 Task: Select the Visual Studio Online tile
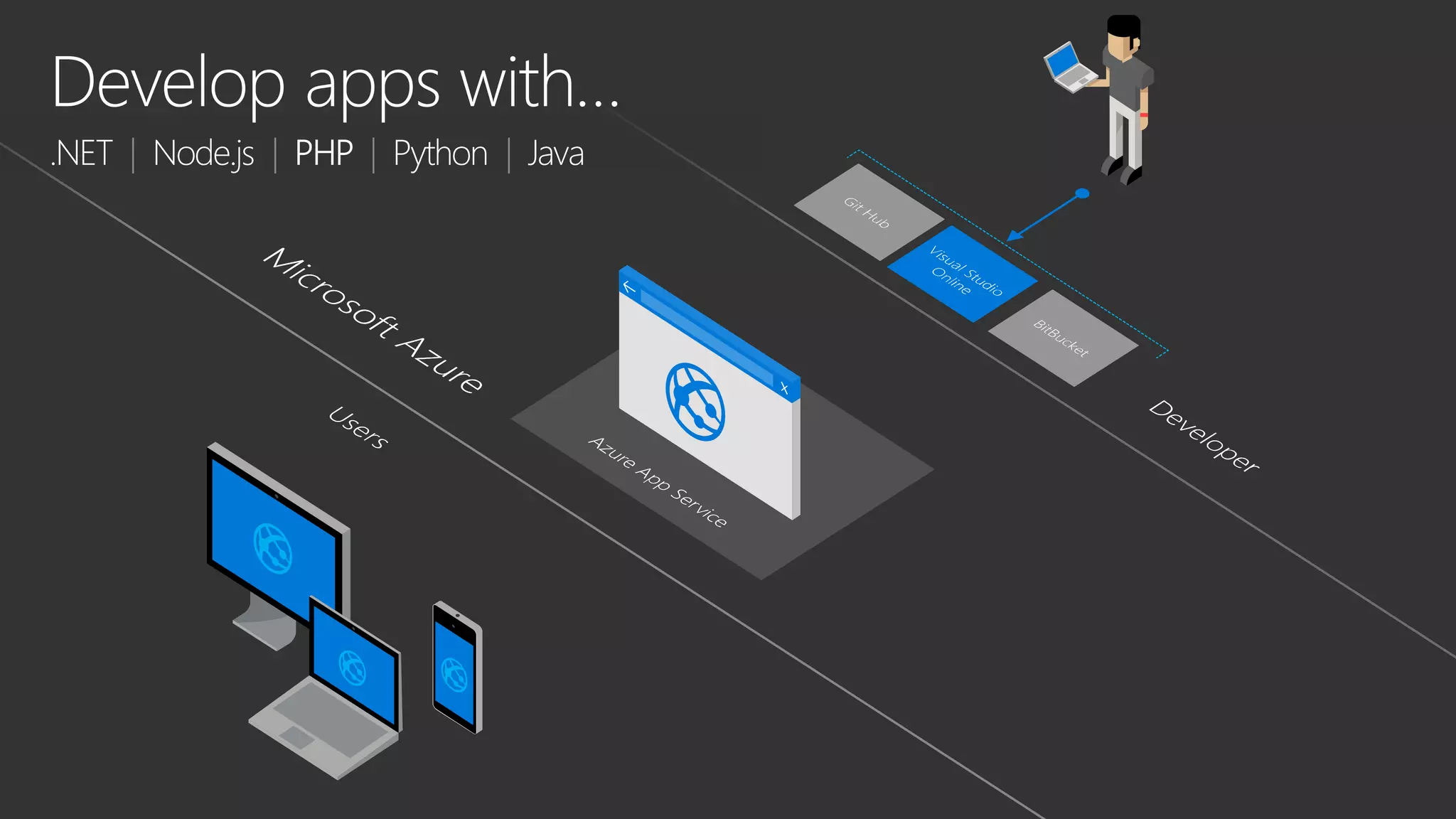click(x=962, y=274)
